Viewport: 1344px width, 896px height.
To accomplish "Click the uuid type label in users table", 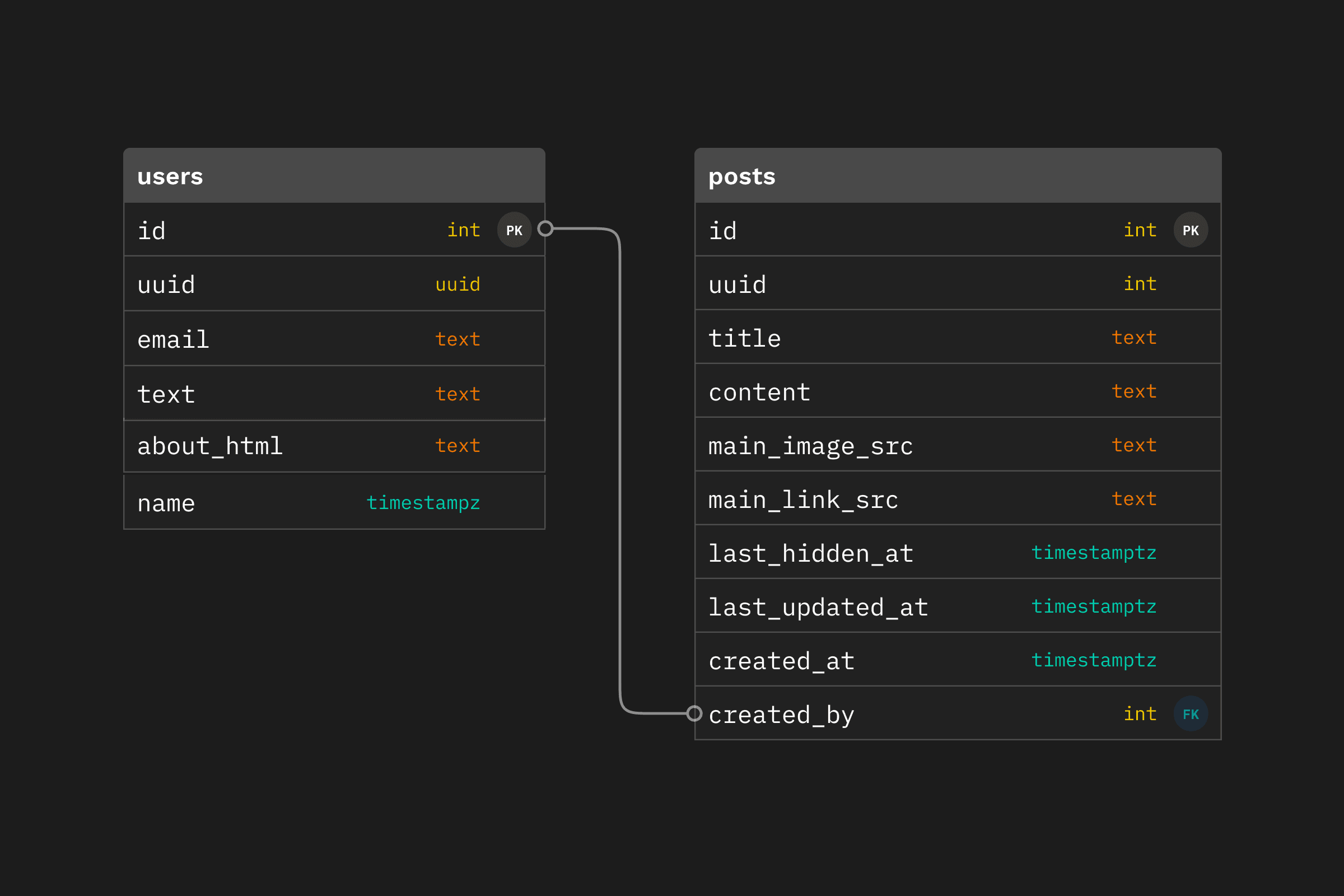I will [457, 284].
